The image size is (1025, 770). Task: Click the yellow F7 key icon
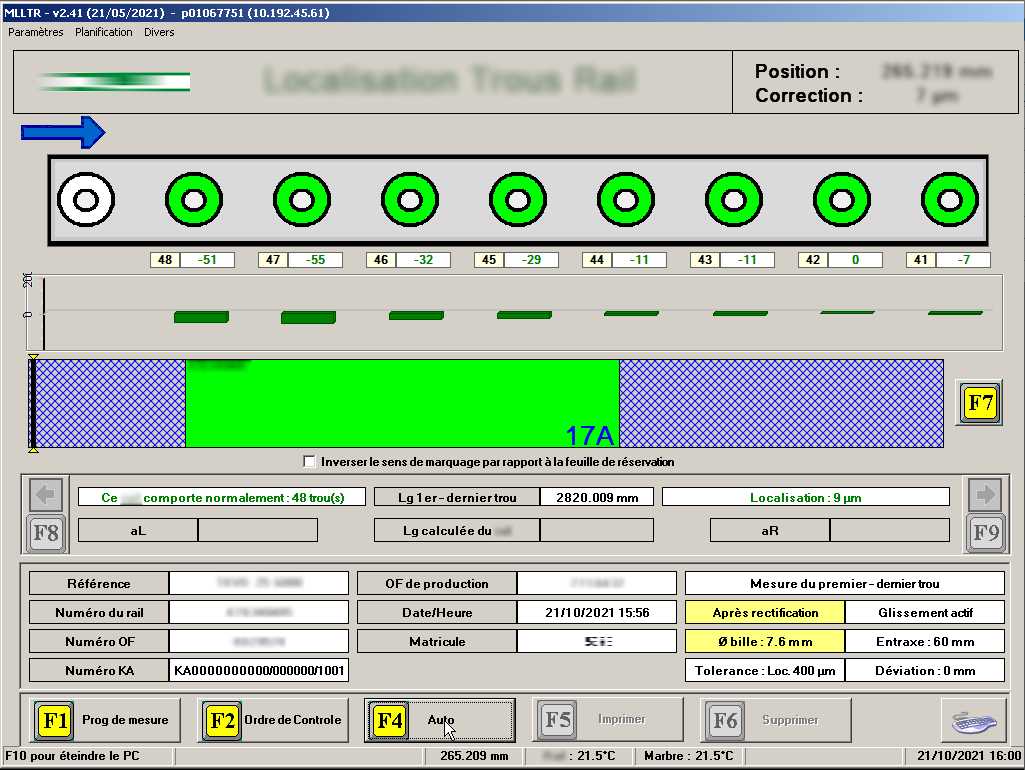coord(979,404)
